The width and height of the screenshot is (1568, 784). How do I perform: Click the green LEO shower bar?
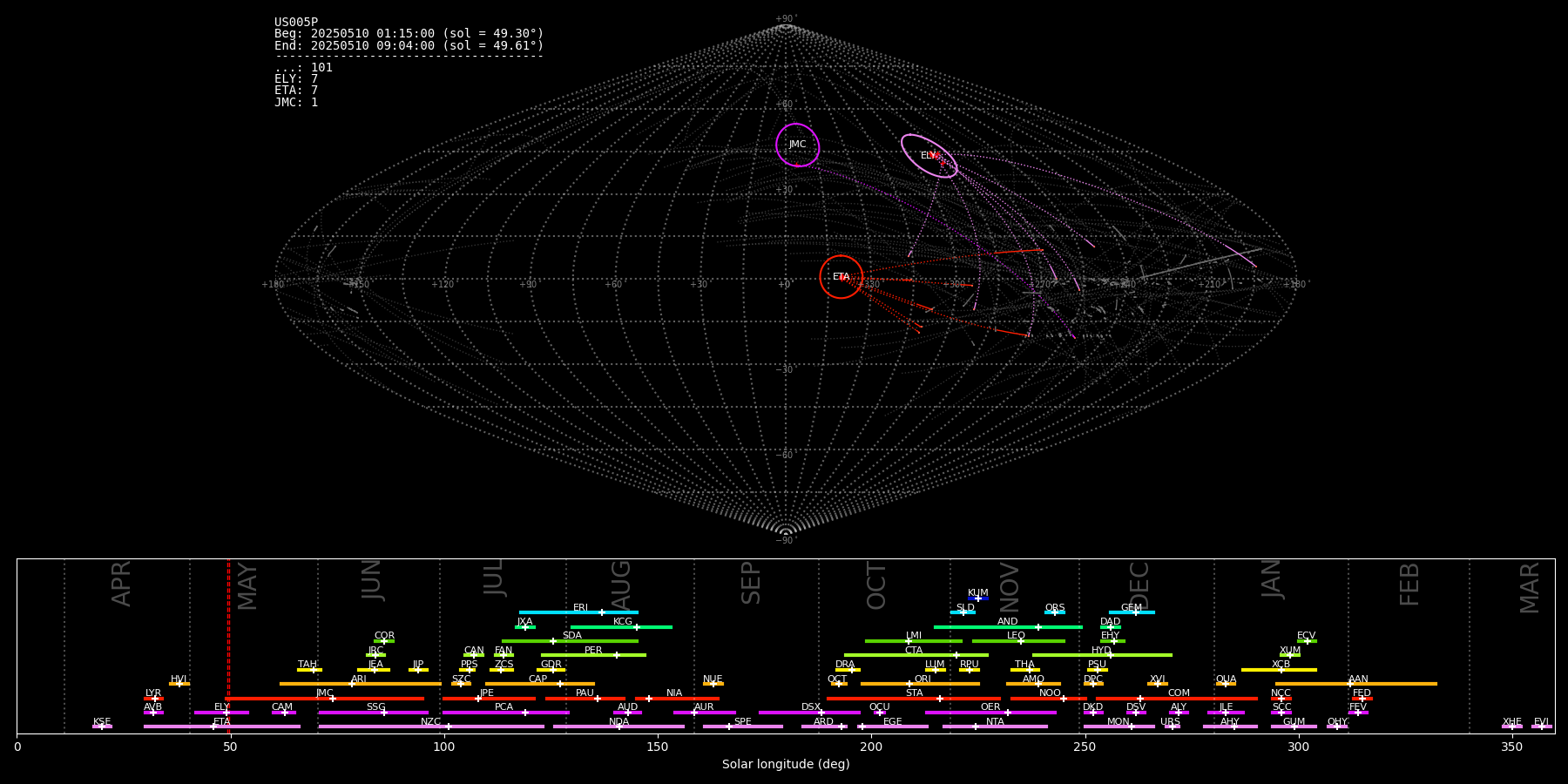coord(1018,641)
